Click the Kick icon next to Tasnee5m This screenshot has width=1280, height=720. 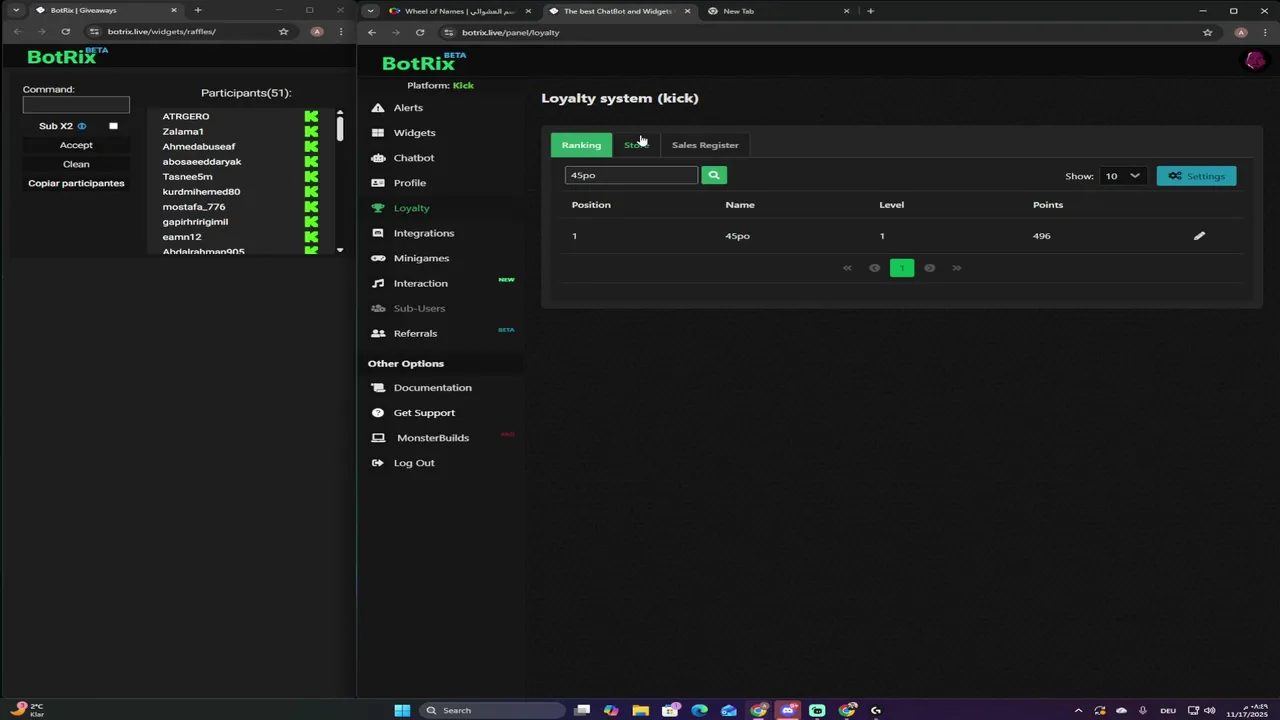click(x=311, y=176)
